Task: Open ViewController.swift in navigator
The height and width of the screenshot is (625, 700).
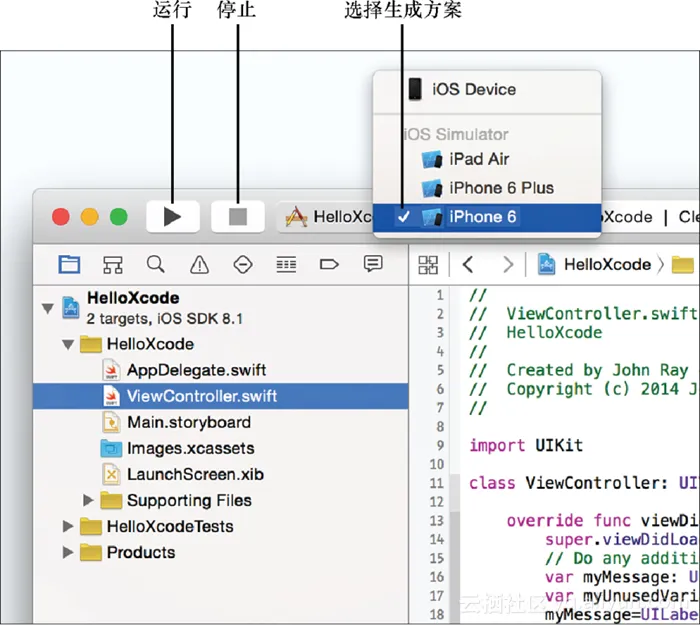Action: (x=221, y=396)
